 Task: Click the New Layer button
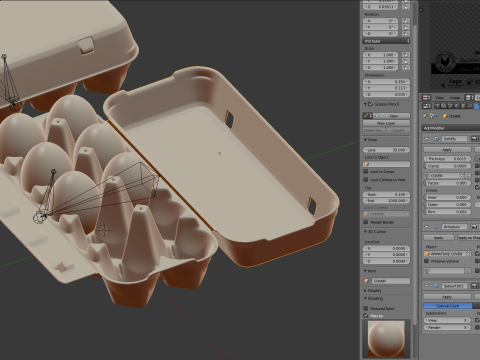[386, 123]
